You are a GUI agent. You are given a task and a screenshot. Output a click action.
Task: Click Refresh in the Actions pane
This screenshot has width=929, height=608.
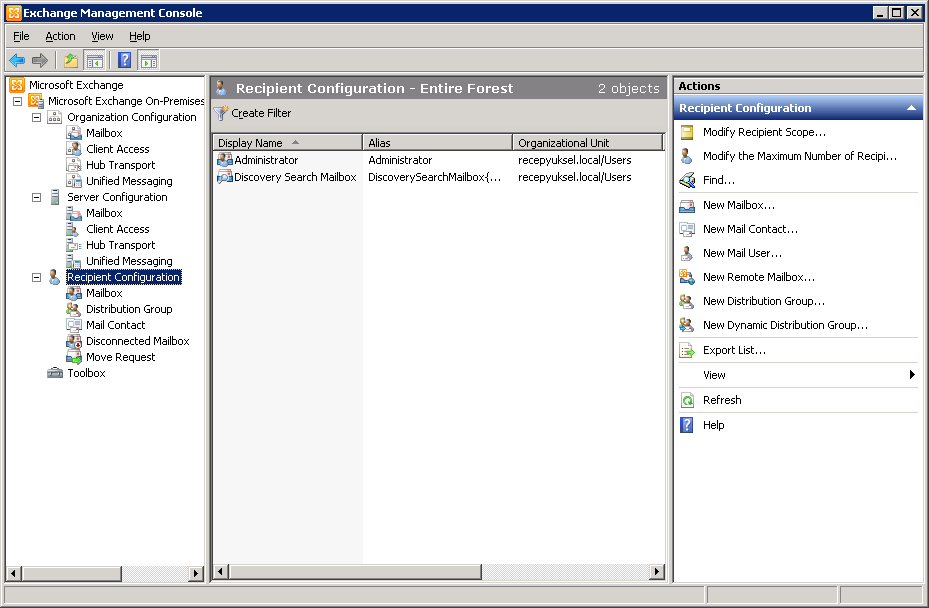722,400
